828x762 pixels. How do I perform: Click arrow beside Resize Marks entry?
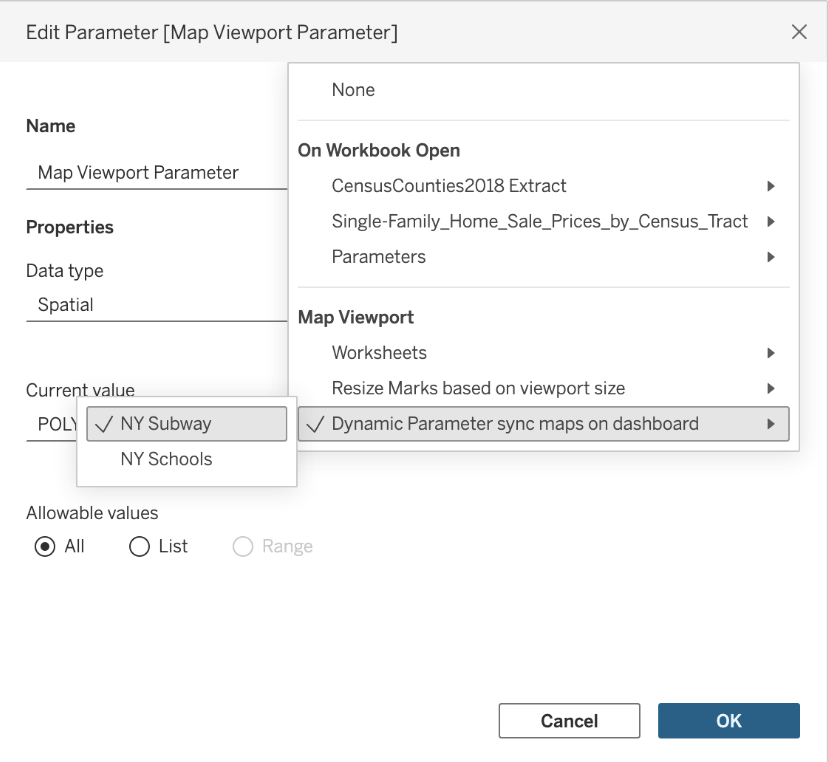(x=770, y=388)
